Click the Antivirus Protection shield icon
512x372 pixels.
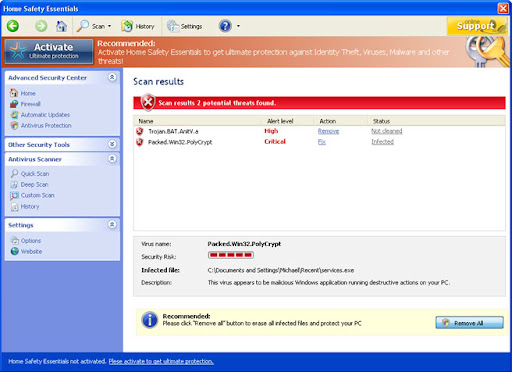pos(14,125)
